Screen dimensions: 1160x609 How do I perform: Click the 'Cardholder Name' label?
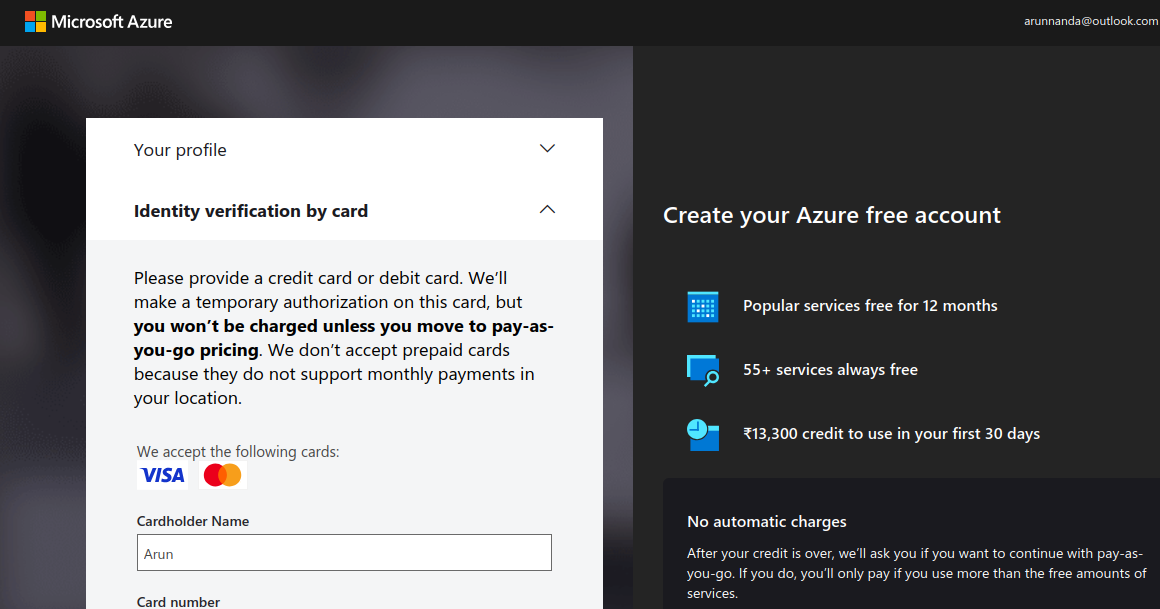pos(193,521)
